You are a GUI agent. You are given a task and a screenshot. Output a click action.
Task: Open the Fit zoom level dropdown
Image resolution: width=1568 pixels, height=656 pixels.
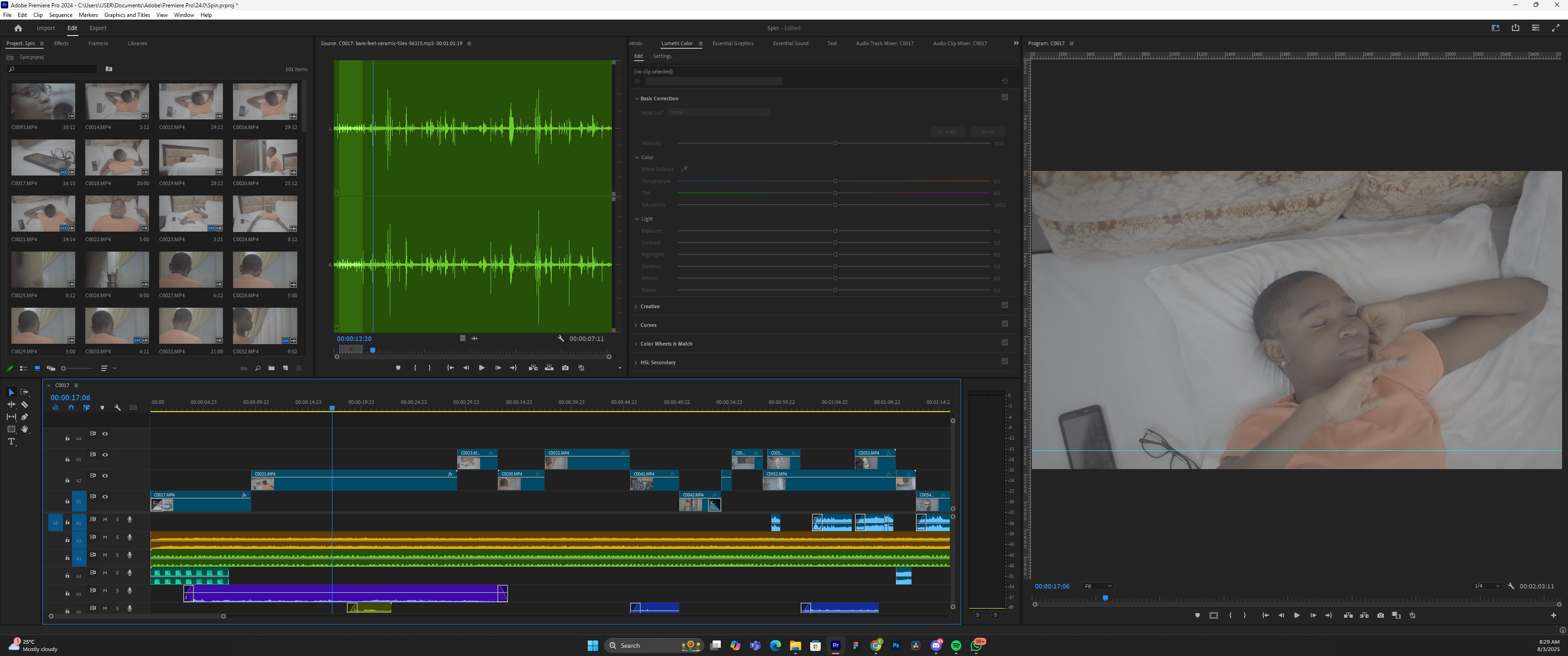point(1098,587)
